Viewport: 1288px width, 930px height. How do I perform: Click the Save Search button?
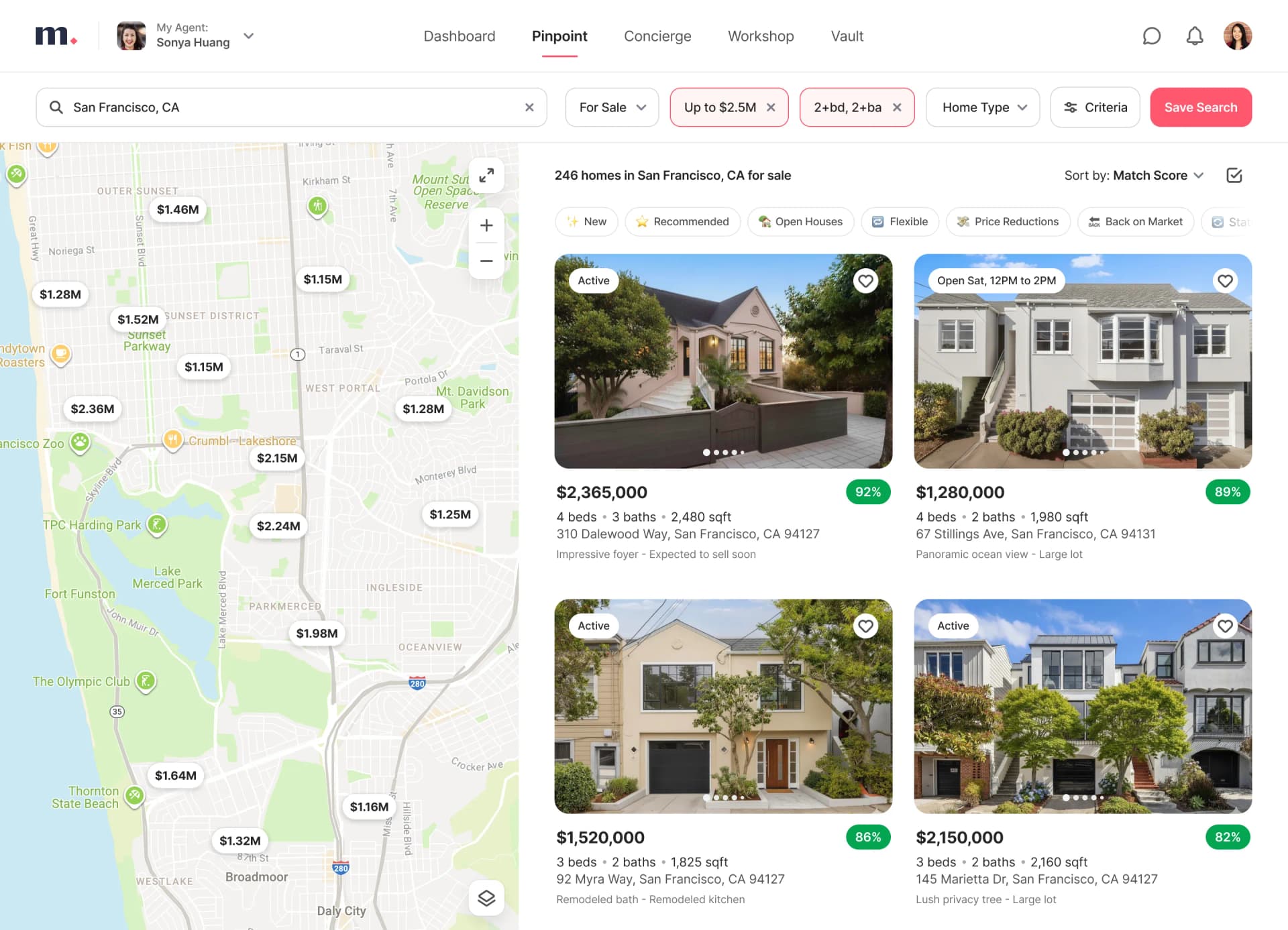(1200, 107)
